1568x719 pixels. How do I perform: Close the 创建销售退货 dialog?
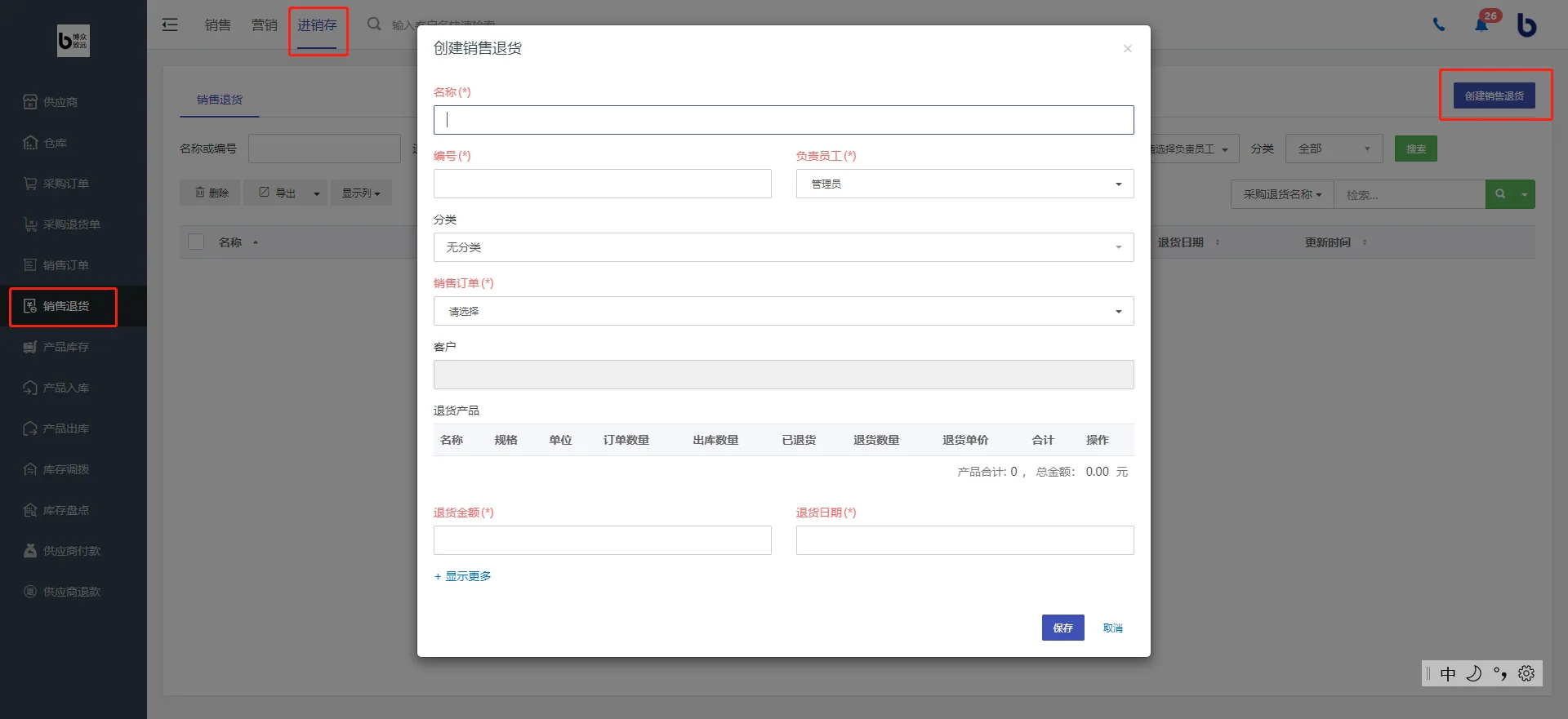[1127, 48]
